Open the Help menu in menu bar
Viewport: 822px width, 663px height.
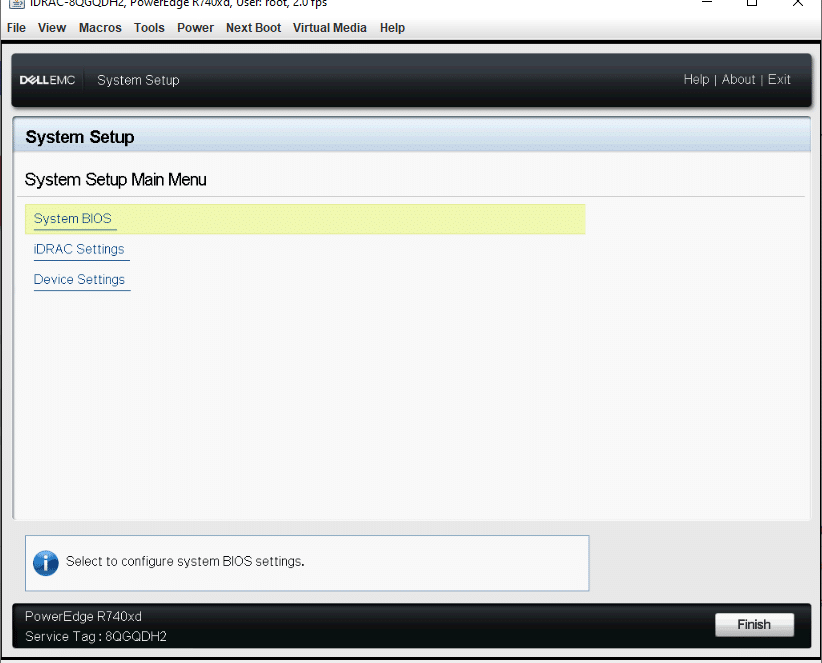(x=392, y=28)
